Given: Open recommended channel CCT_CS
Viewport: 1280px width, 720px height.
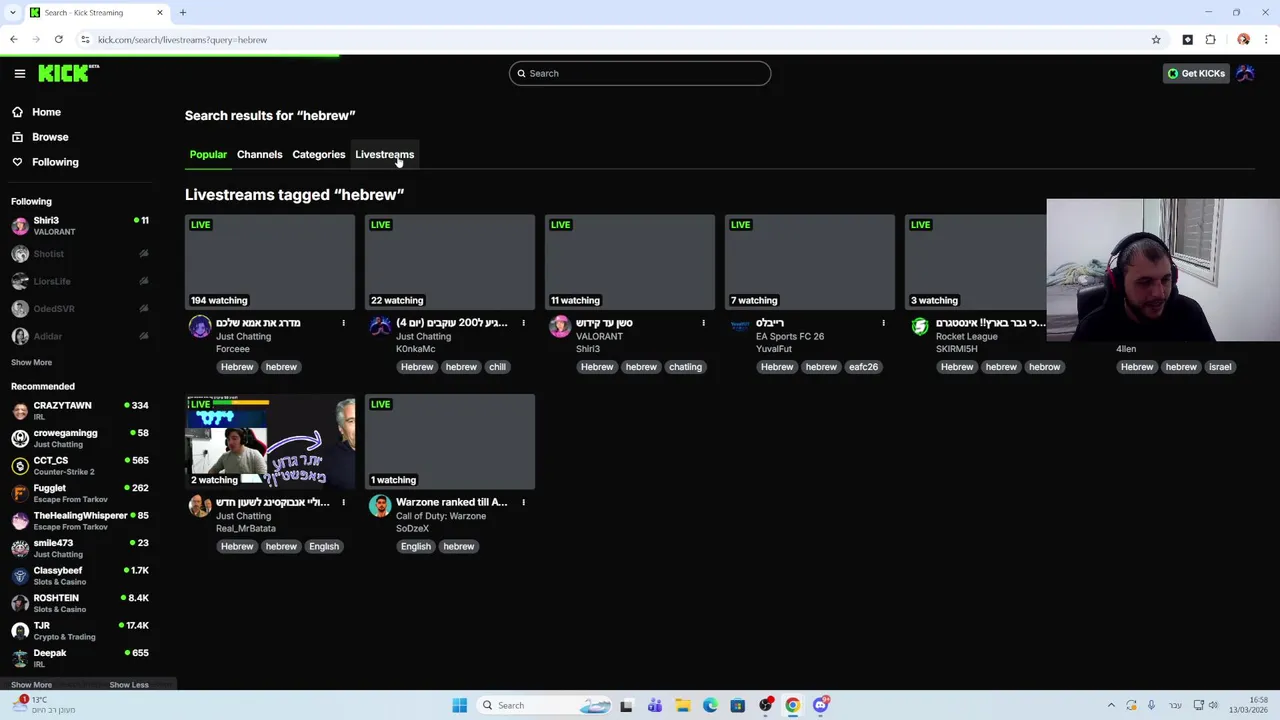Looking at the screenshot, I should [x=80, y=465].
